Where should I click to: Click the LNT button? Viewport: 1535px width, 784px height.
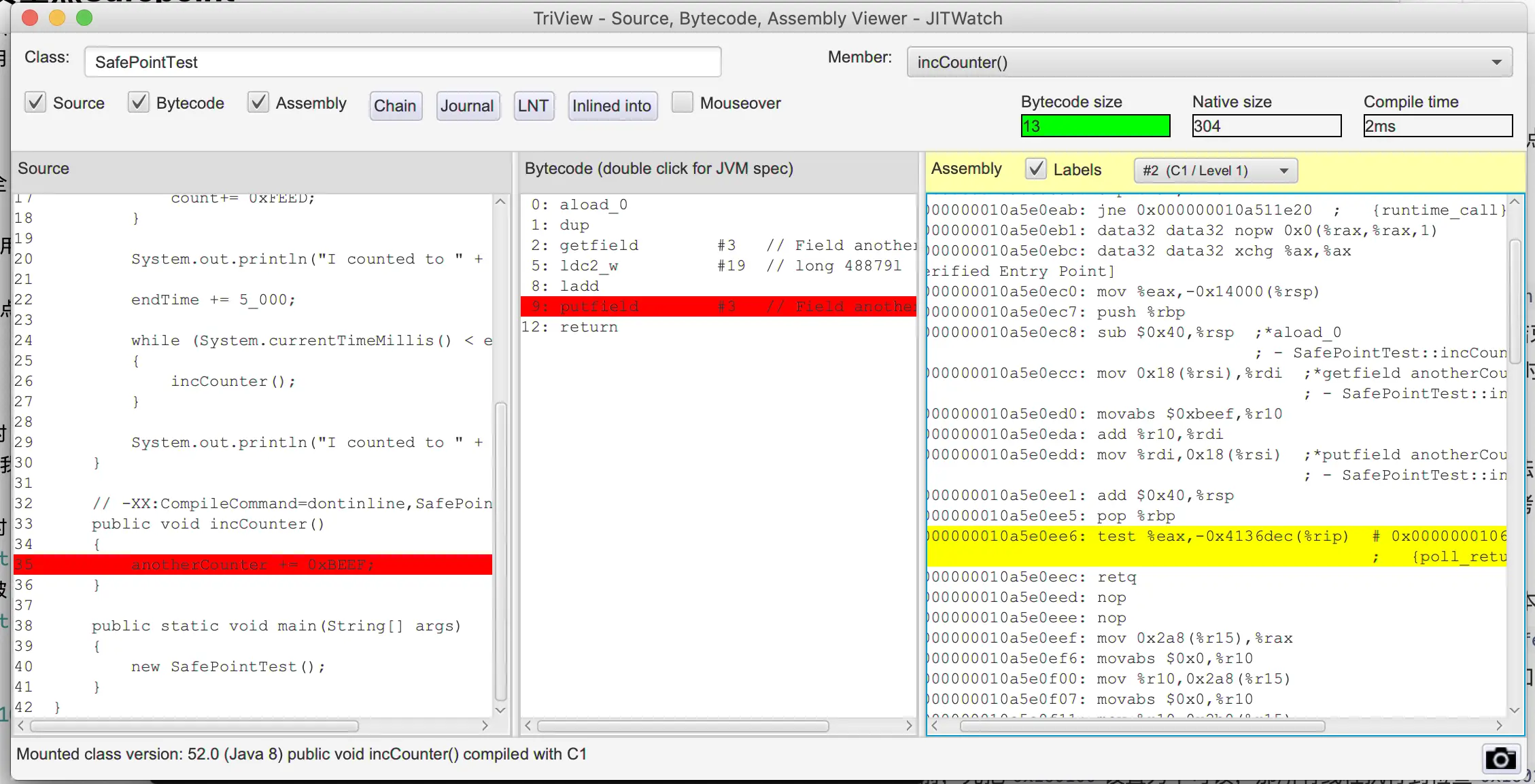tap(533, 106)
